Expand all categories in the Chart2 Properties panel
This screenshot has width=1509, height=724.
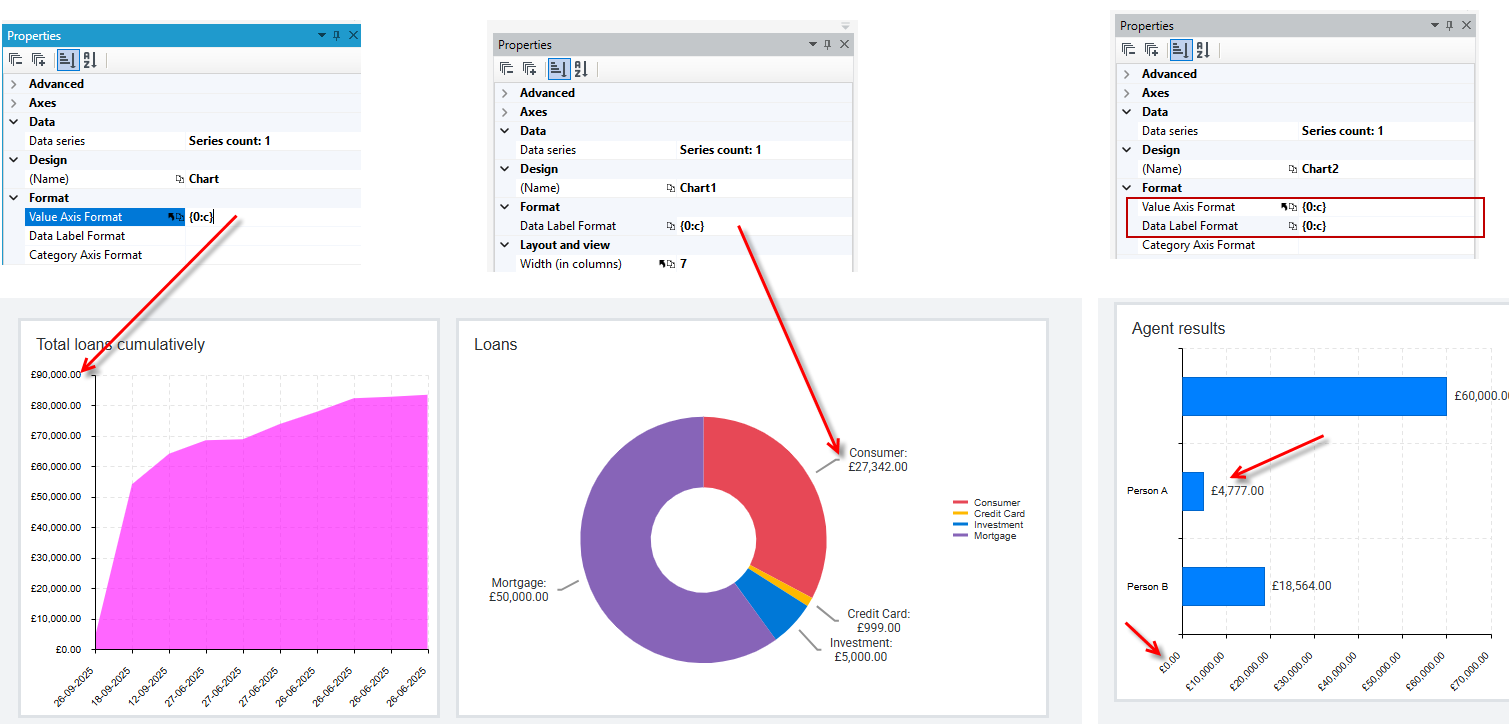[1152, 50]
